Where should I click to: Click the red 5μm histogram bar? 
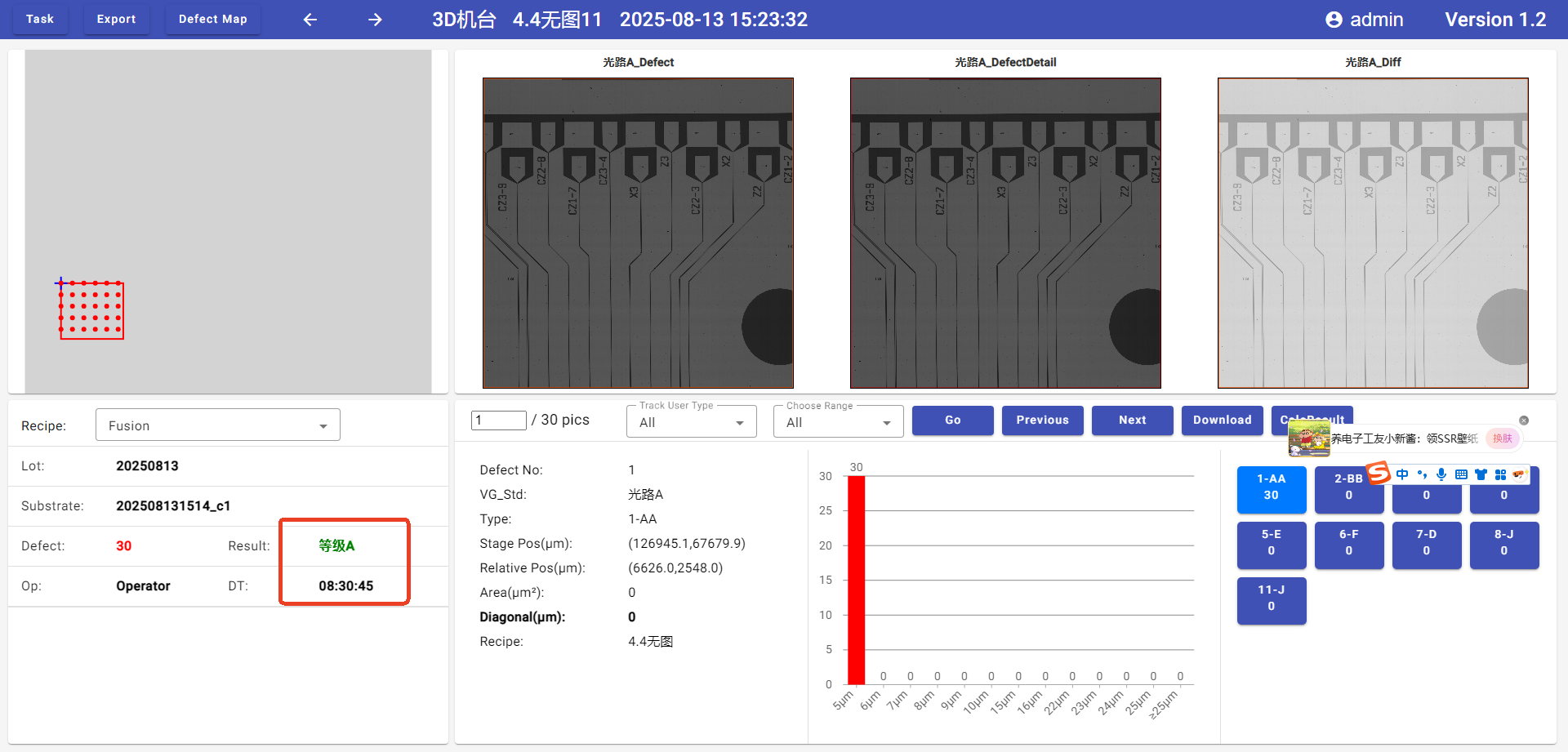856,580
